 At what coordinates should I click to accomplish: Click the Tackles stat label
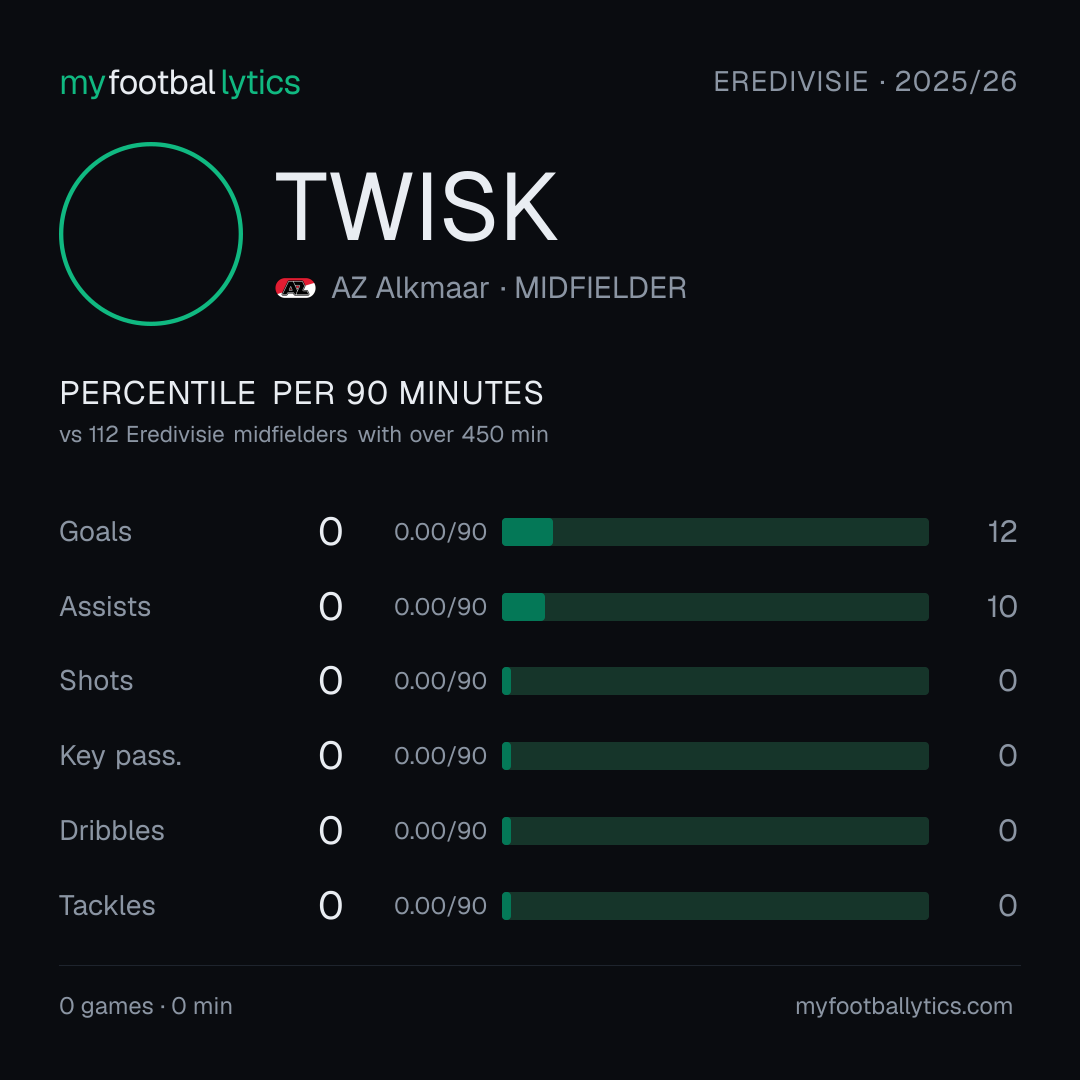[107, 906]
